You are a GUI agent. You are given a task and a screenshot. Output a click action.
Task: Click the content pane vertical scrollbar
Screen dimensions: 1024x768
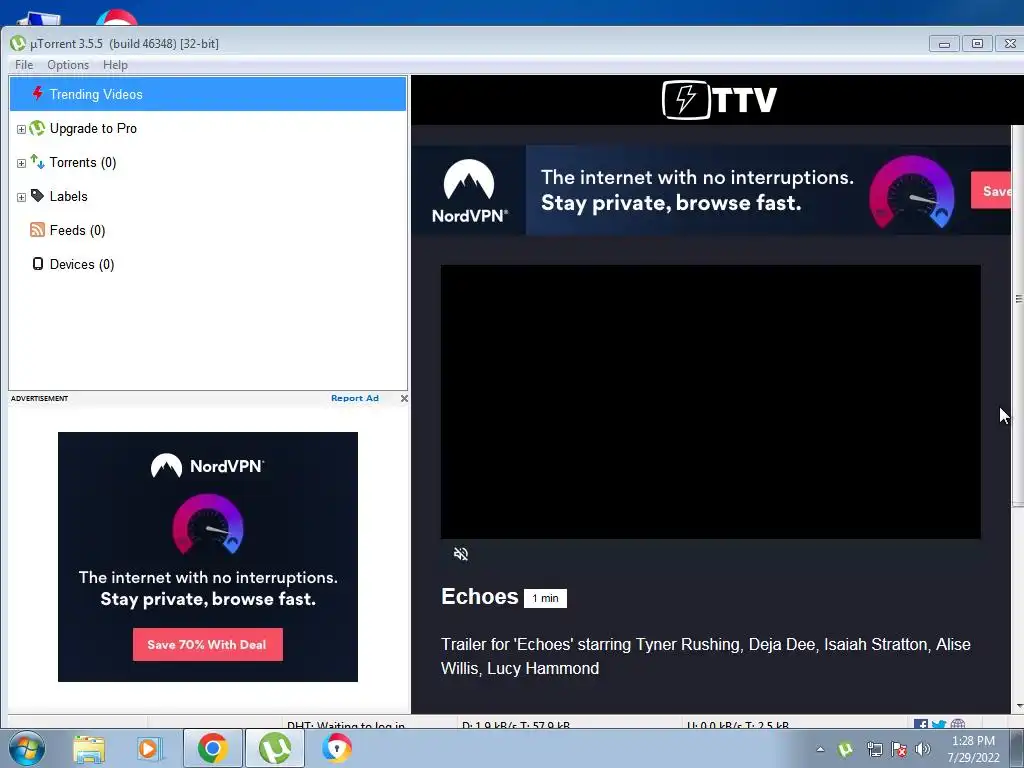click(x=1017, y=315)
